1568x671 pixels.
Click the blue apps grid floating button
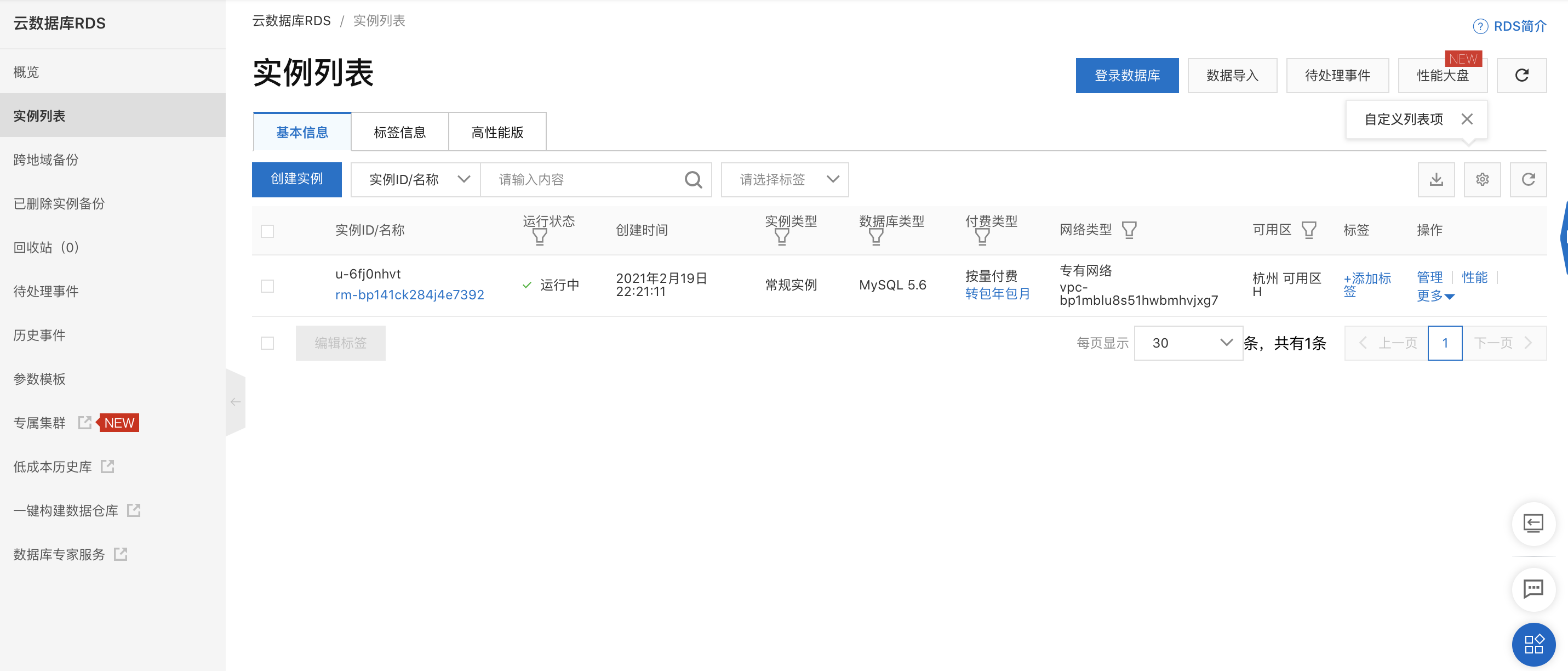1533,644
